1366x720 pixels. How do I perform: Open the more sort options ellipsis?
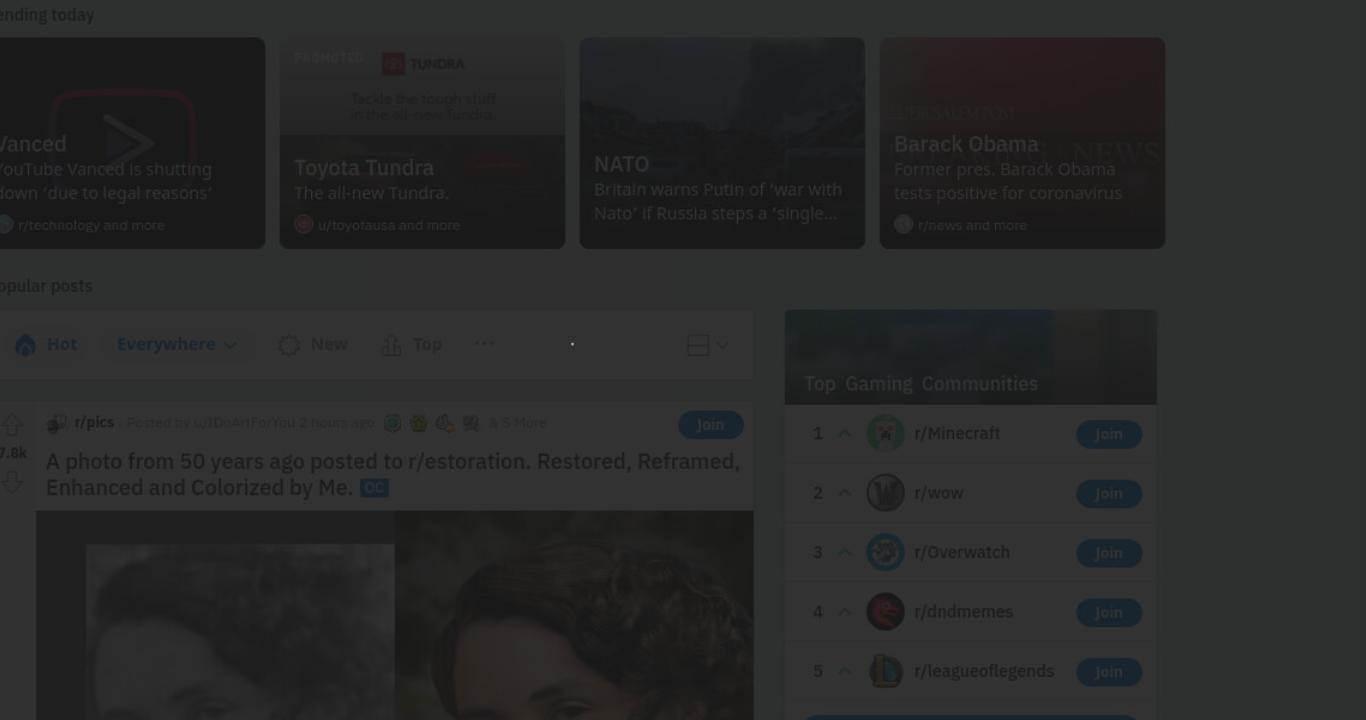click(484, 343)
